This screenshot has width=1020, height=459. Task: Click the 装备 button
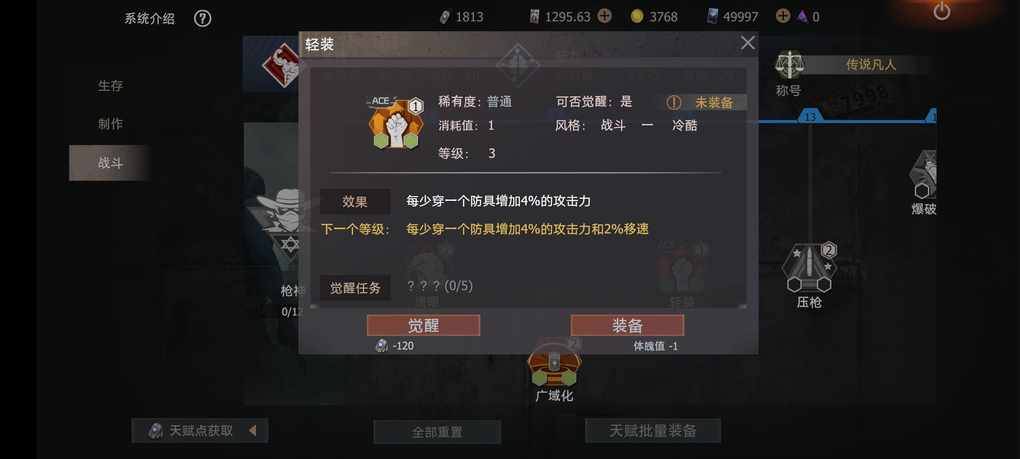pos(627,326)
